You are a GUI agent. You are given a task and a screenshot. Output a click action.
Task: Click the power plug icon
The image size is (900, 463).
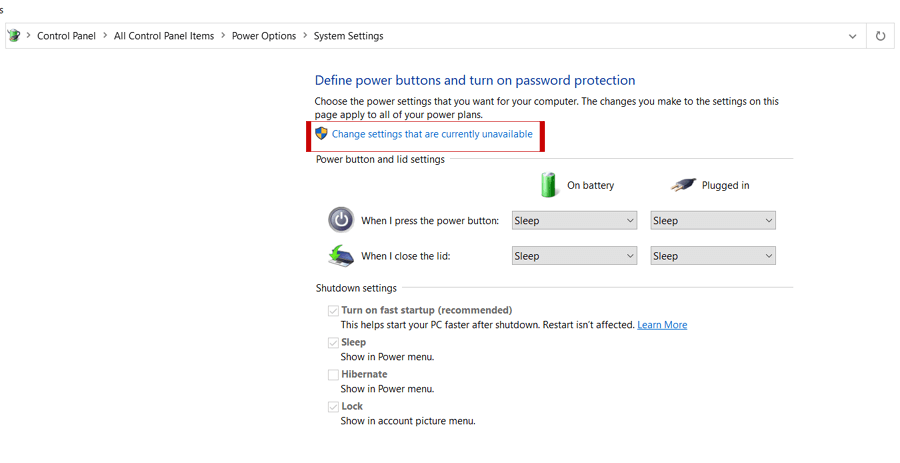tap(683, 185)
